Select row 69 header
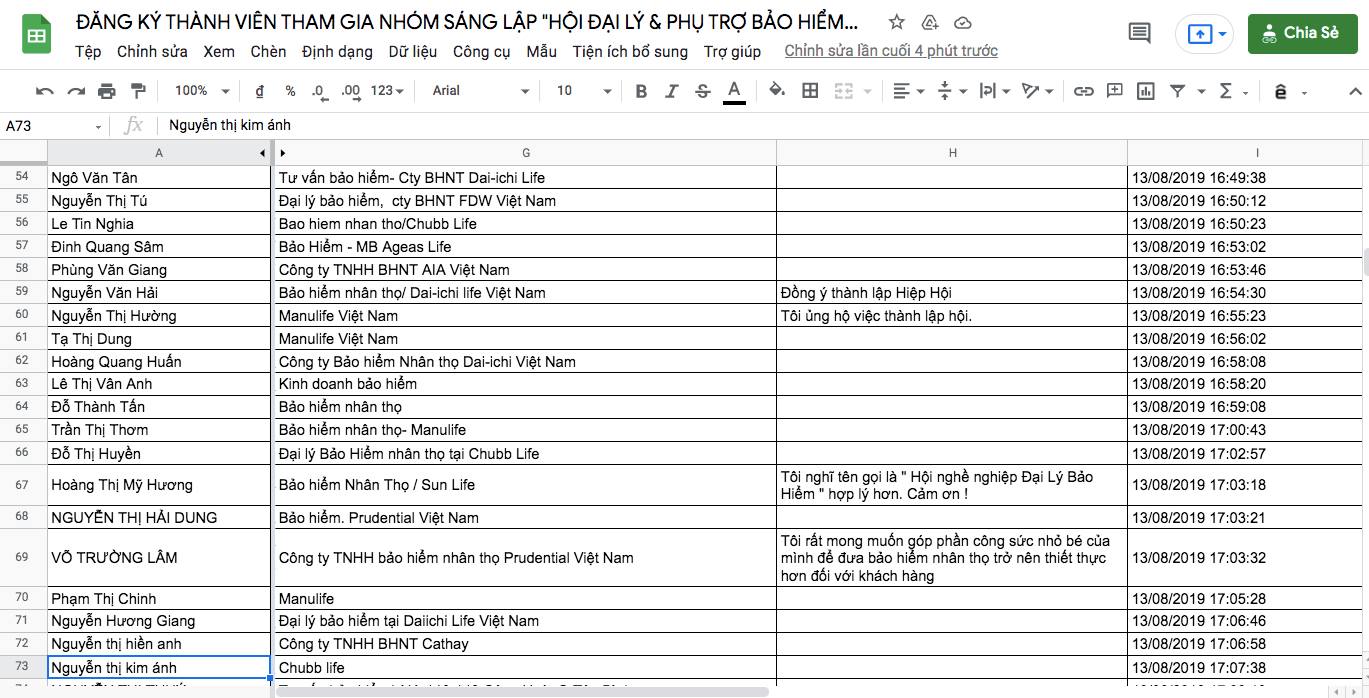Image resolution: width=1369 pixels, height=698 pixels. pyautogui.click(x=23, y=557)
